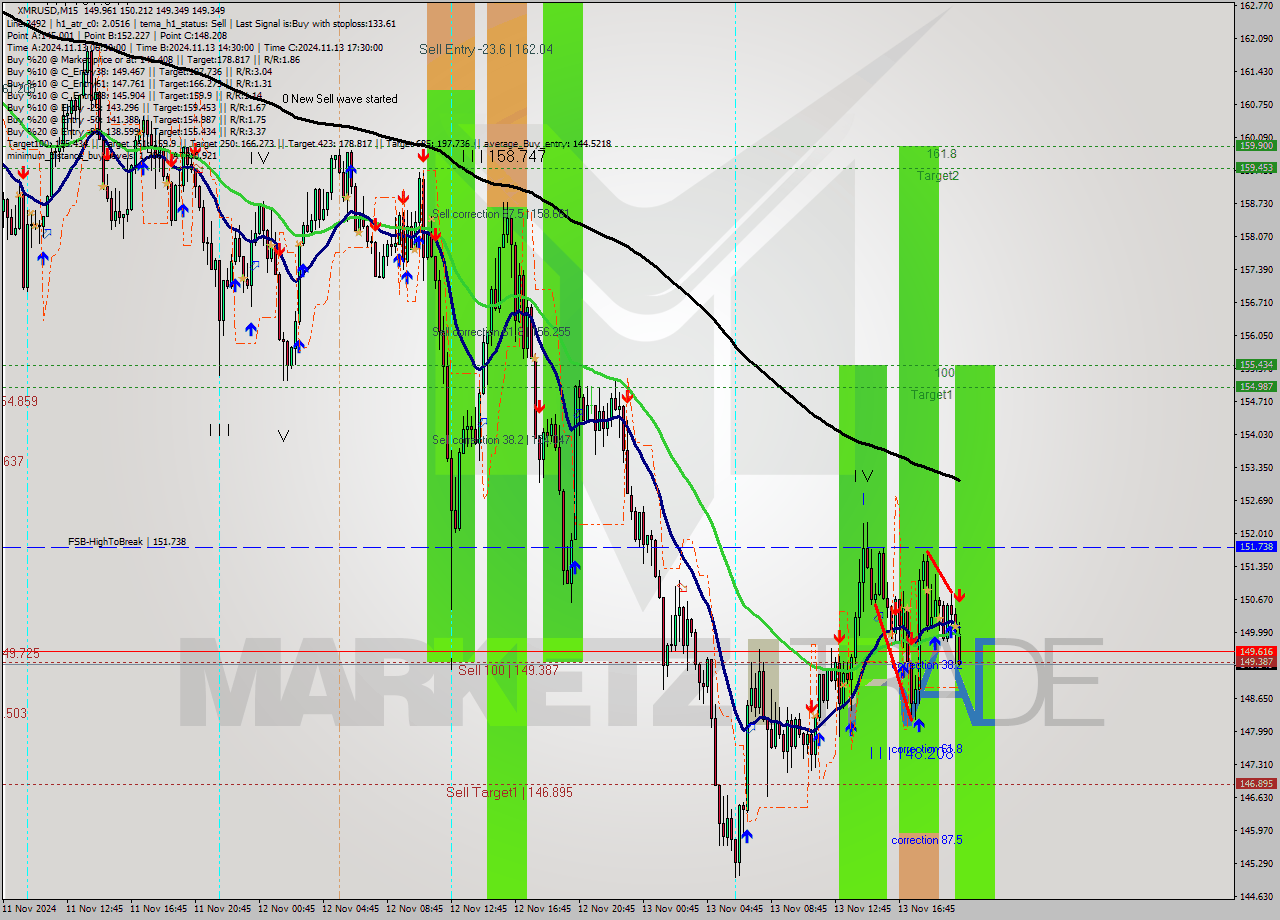
Task: Click the 154.030 price axis value
Action: 1255,435
